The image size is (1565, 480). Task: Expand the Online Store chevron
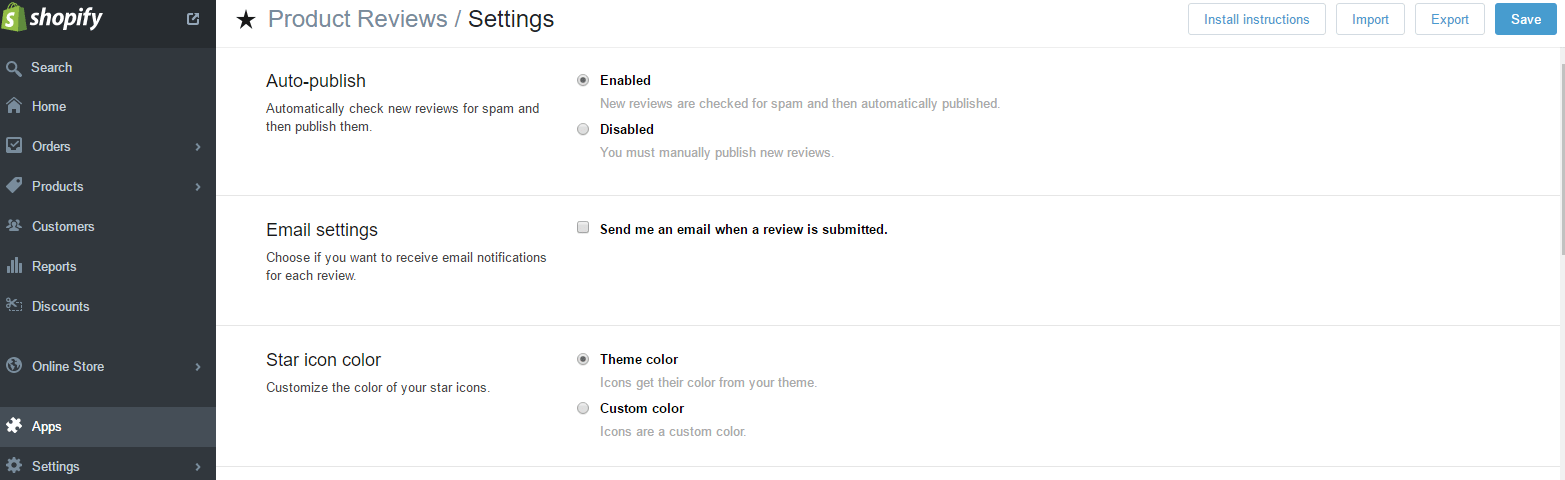(198, 367)
